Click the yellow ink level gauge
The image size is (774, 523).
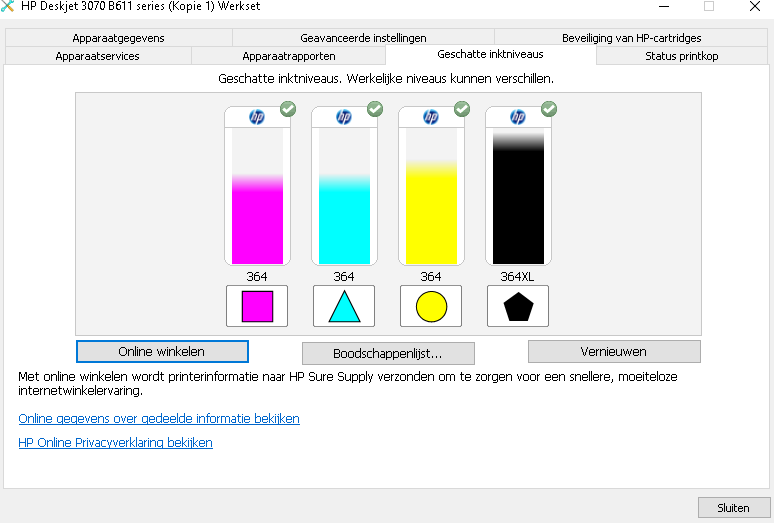(431, 196)
